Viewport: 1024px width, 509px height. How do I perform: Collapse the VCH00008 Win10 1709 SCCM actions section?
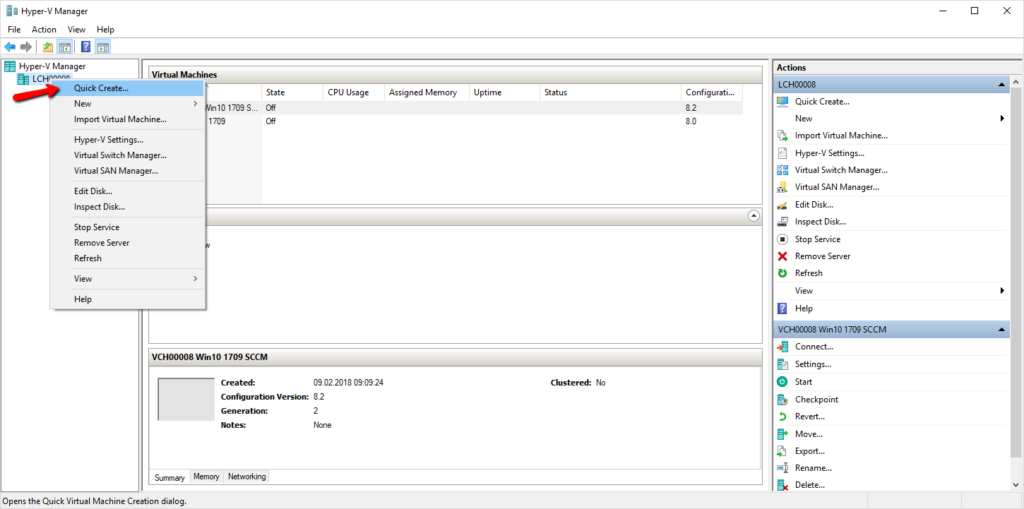1002,330
